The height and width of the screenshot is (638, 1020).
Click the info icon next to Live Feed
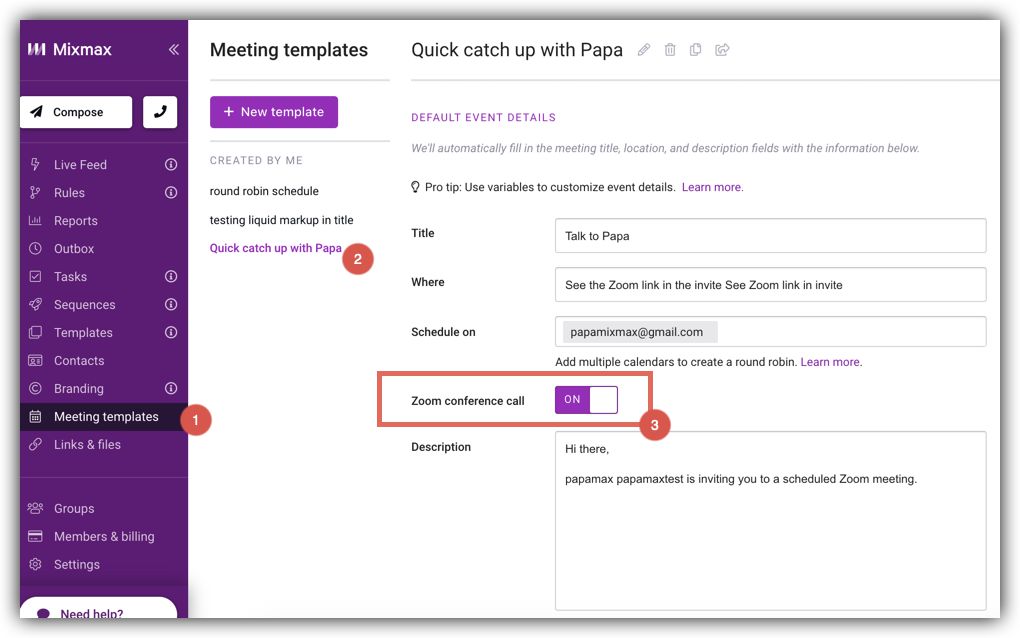(171, 165)
